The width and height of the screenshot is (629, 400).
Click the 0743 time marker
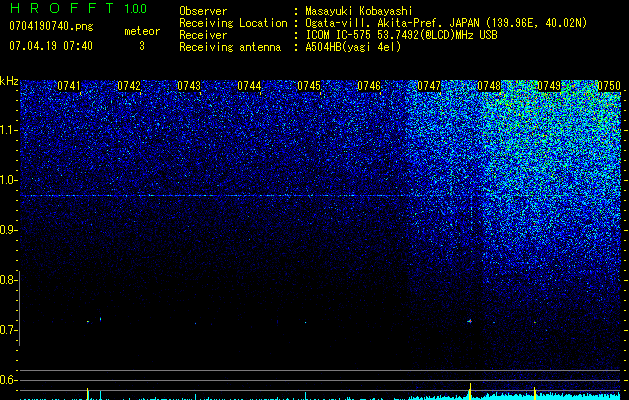(x=189, y=86)
